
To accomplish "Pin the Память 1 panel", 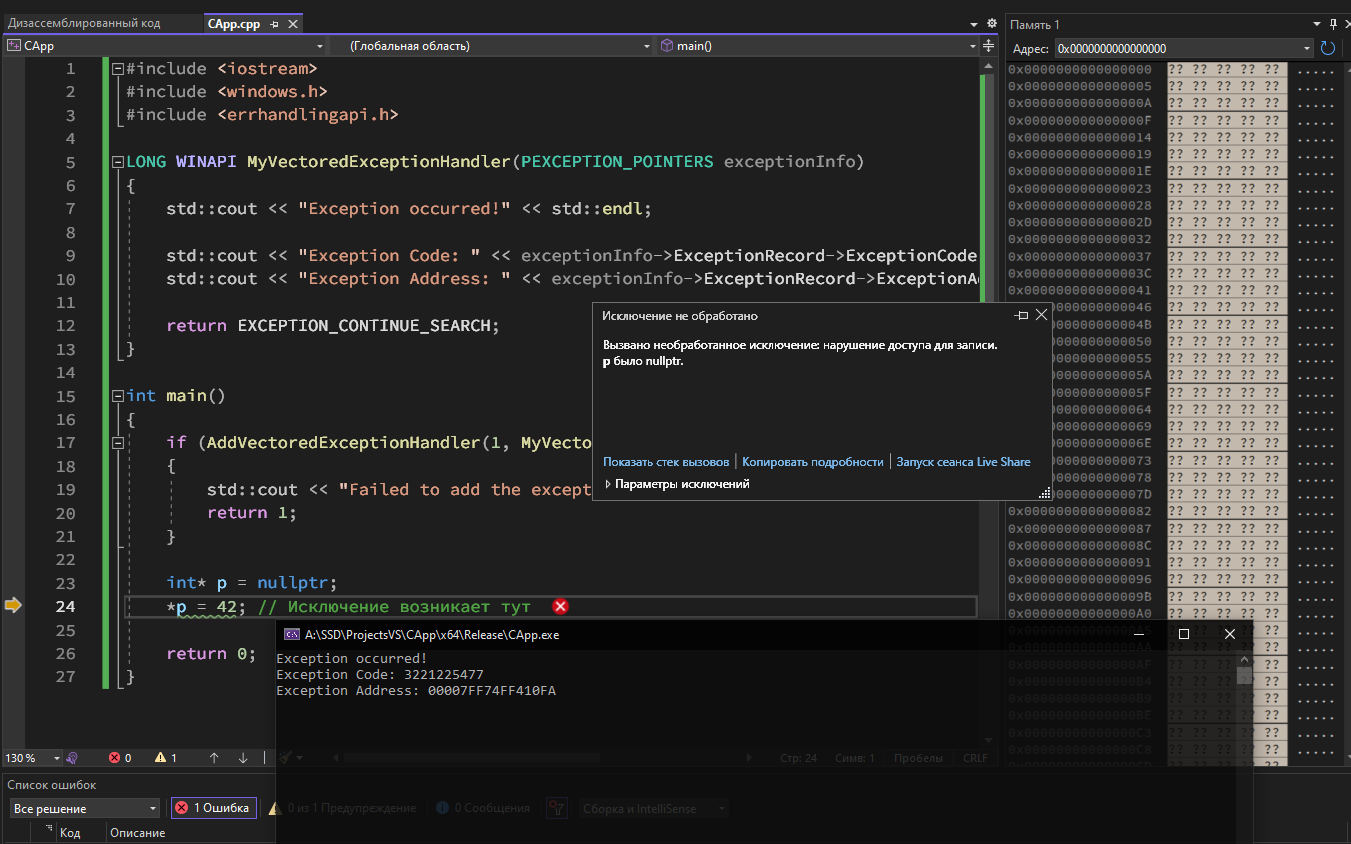I will pyautogui.click(x=1332, y=24).
